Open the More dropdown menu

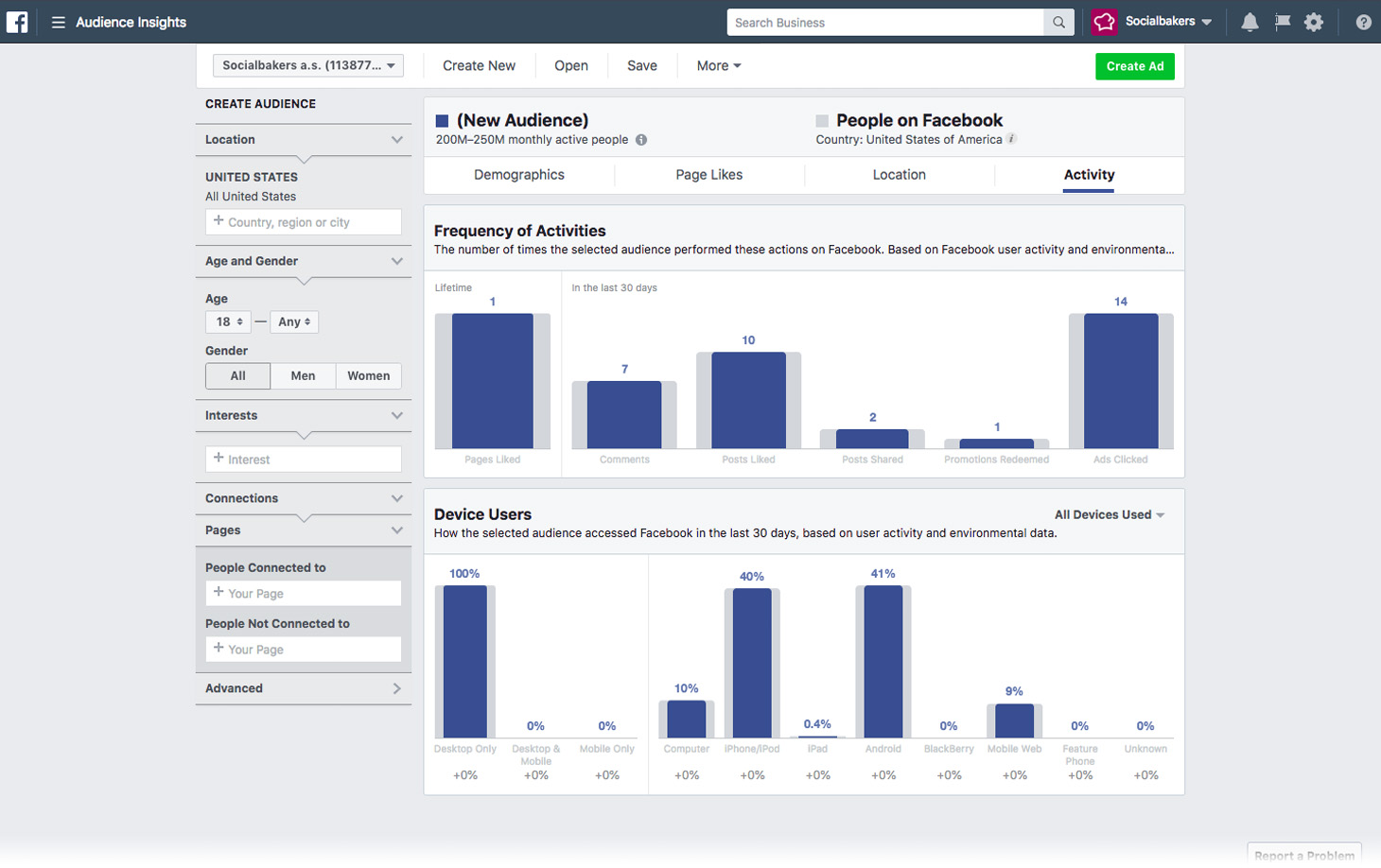point(718,65)
